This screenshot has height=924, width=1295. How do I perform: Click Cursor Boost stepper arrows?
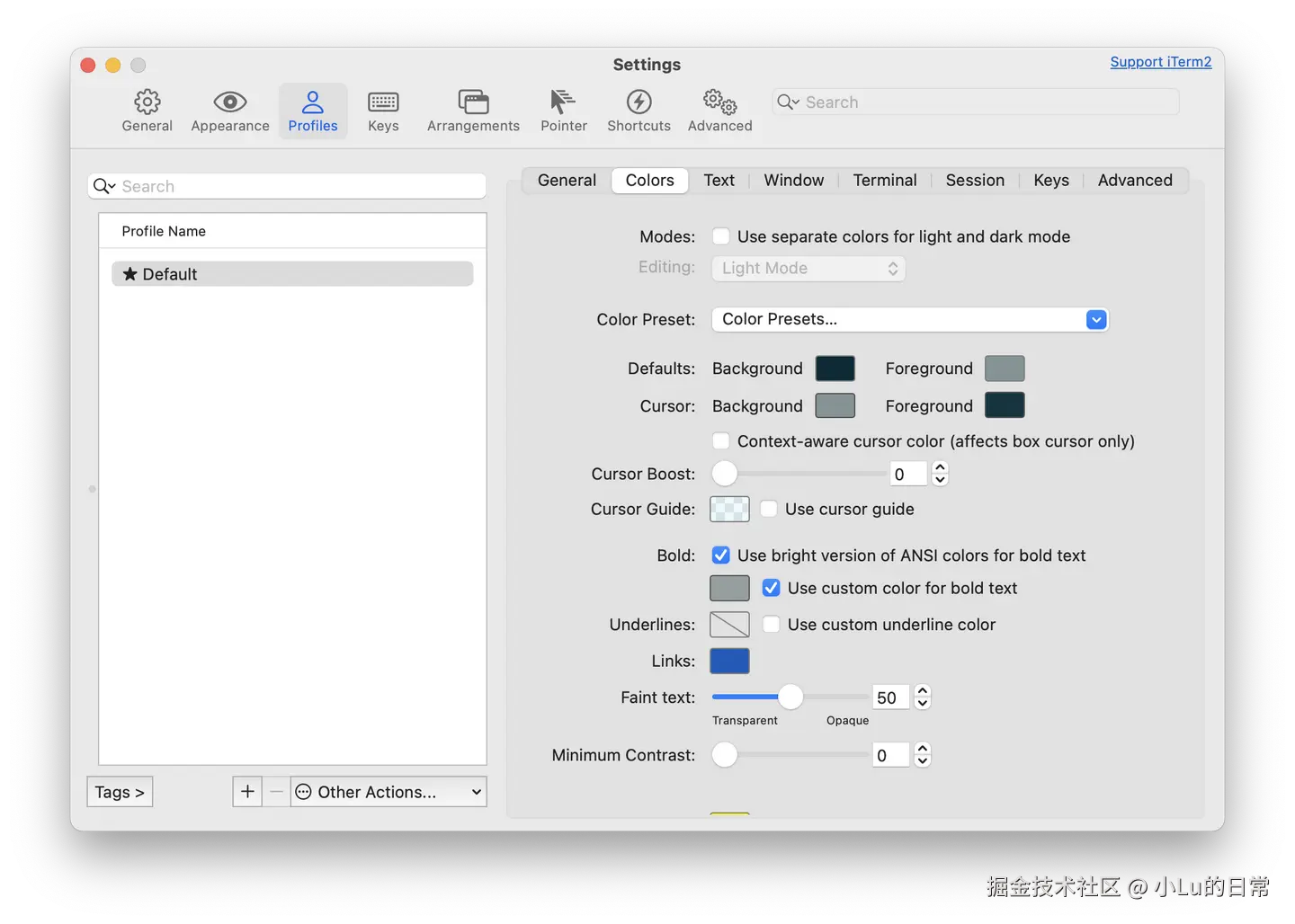940,474
